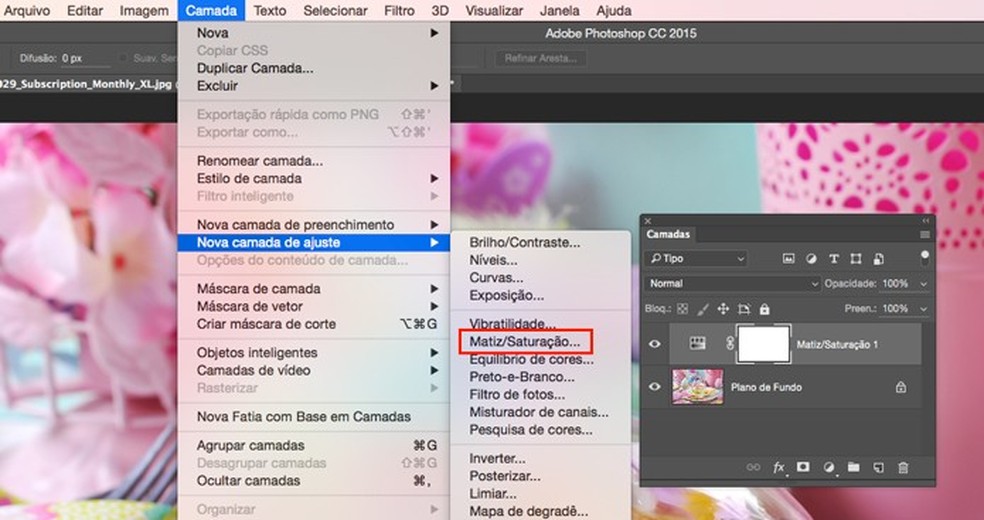This screenshot has height=520, width=984.
Task: Click the lock icon on Plano de Fundo layer
Action: coord(901,388)
